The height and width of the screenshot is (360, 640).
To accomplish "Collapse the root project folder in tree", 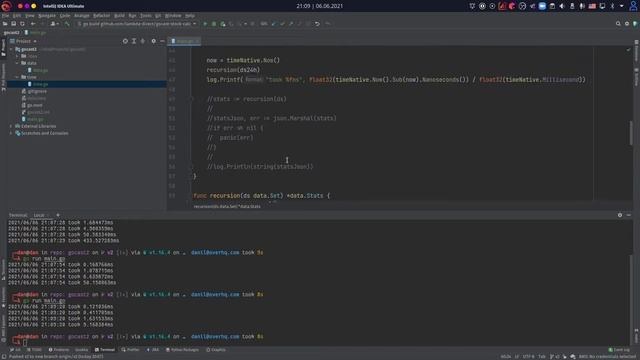I will (x=11, y=49).
